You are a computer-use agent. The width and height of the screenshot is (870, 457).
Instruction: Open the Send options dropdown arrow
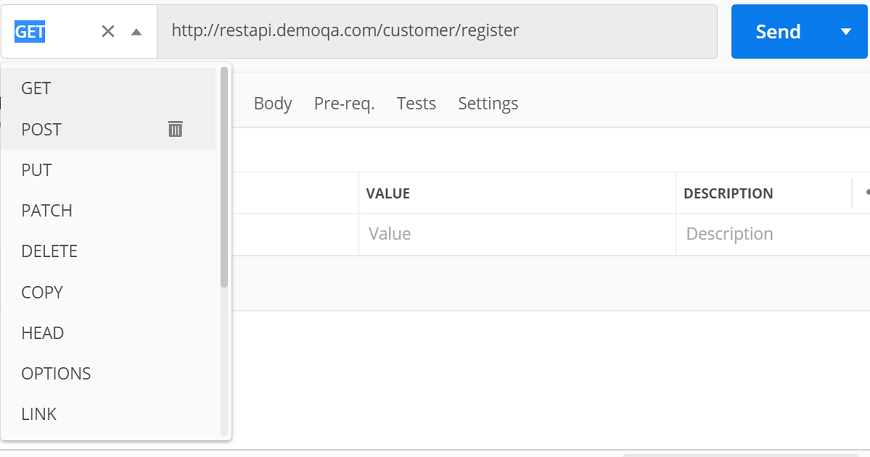point(846,32)
